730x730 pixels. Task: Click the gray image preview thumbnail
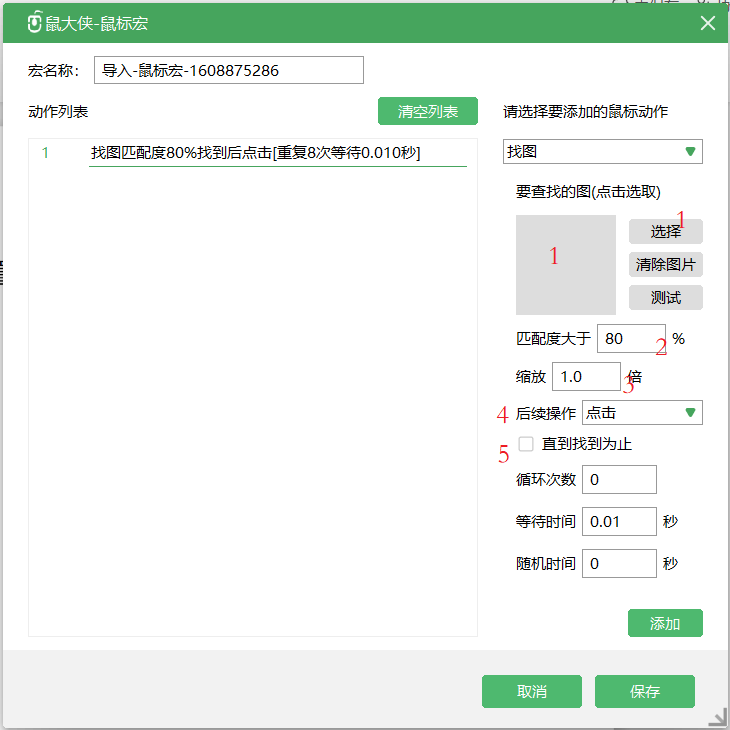click(x=566, y=265)
